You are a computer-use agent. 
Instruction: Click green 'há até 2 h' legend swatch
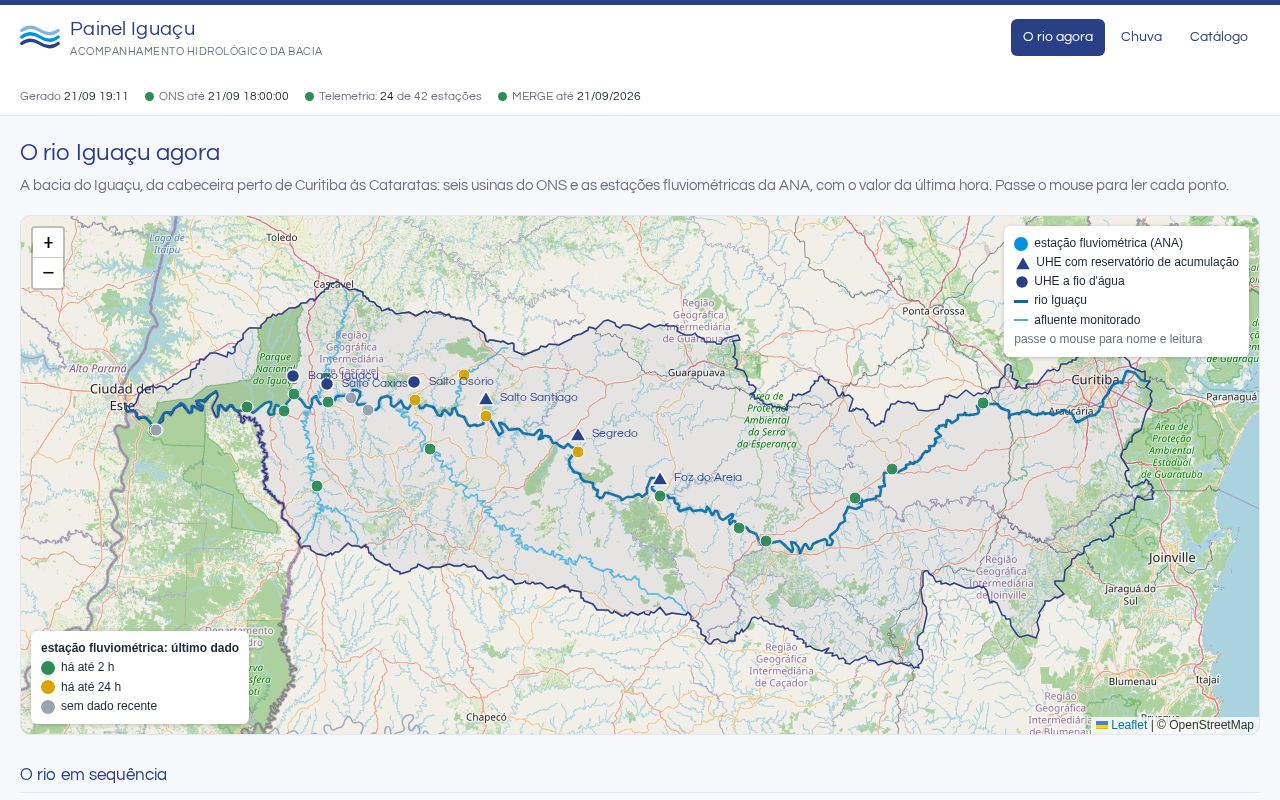click(x=48, y=667)
